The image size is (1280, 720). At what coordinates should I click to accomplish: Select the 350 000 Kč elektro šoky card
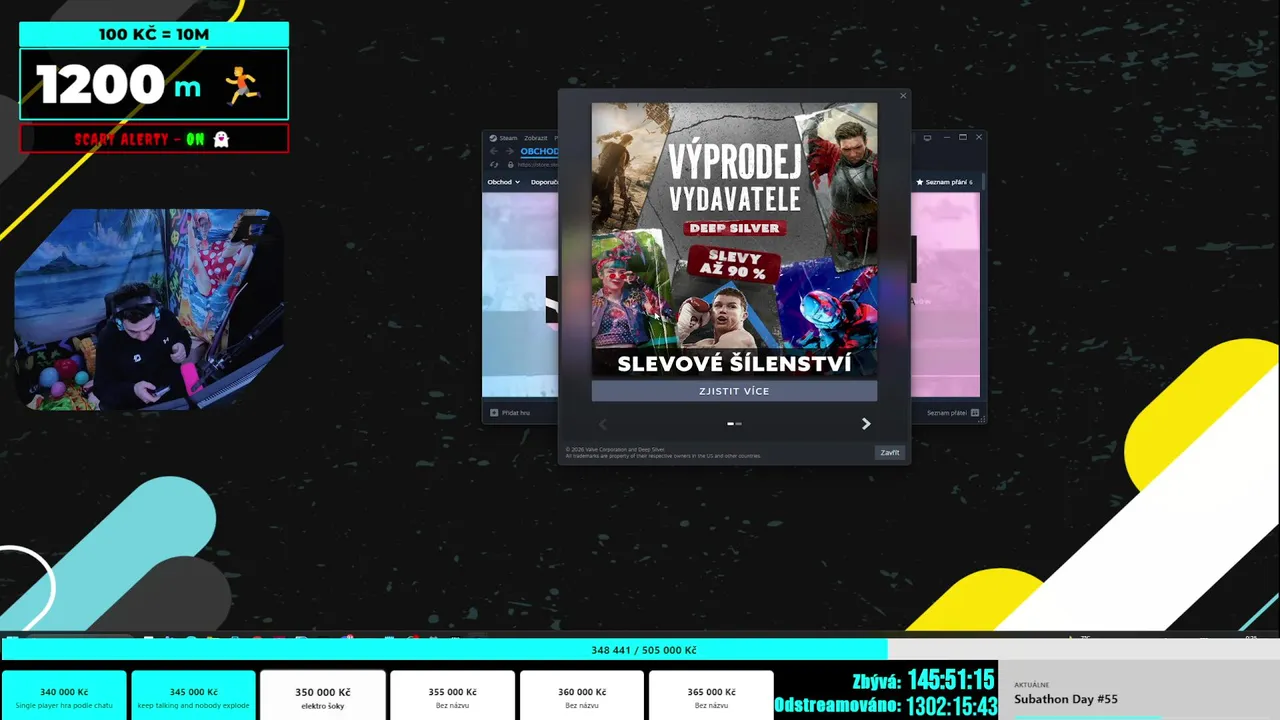click(322, 696)
